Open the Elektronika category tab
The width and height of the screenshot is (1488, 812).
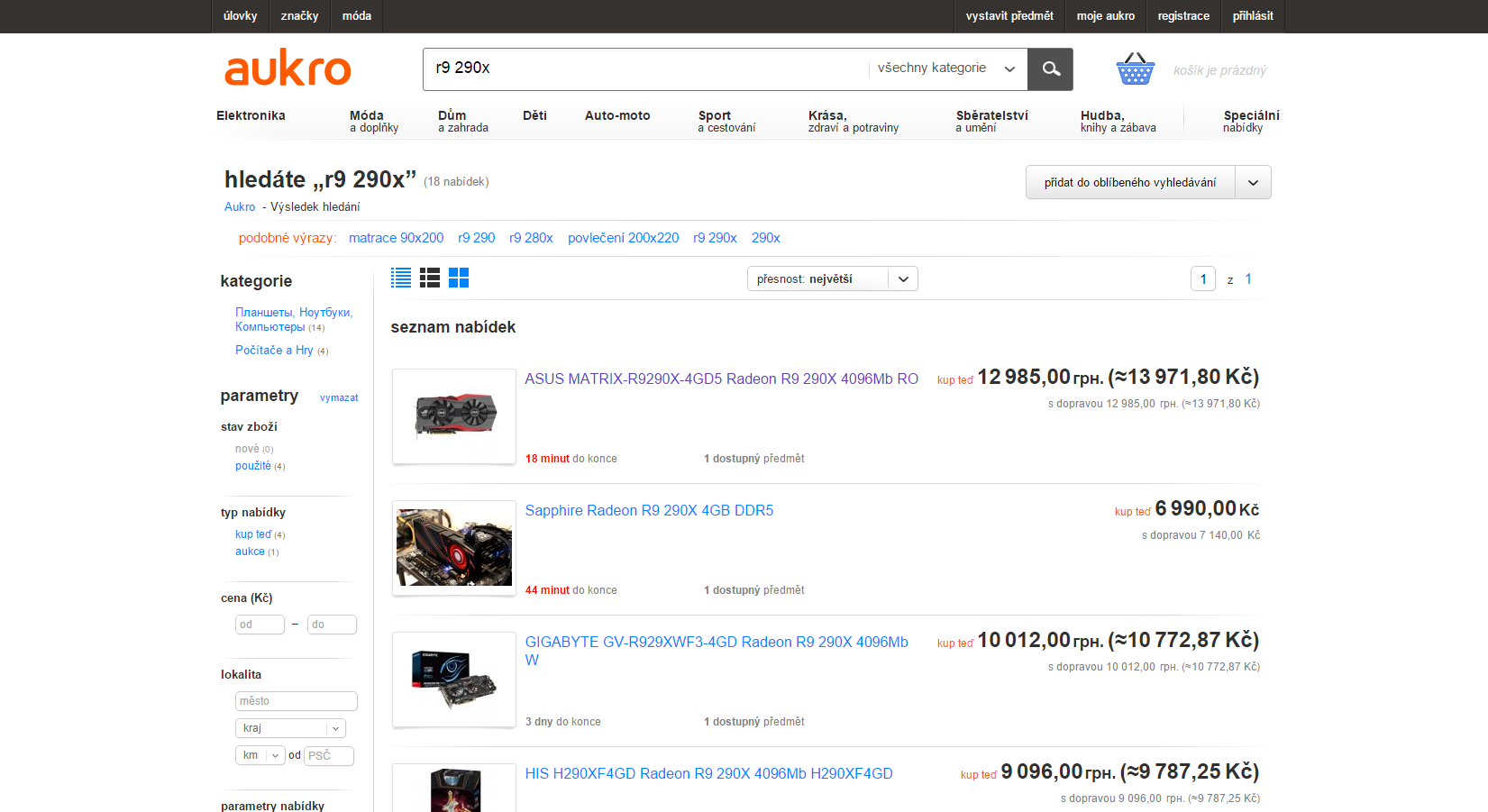[x=251, y=115]
